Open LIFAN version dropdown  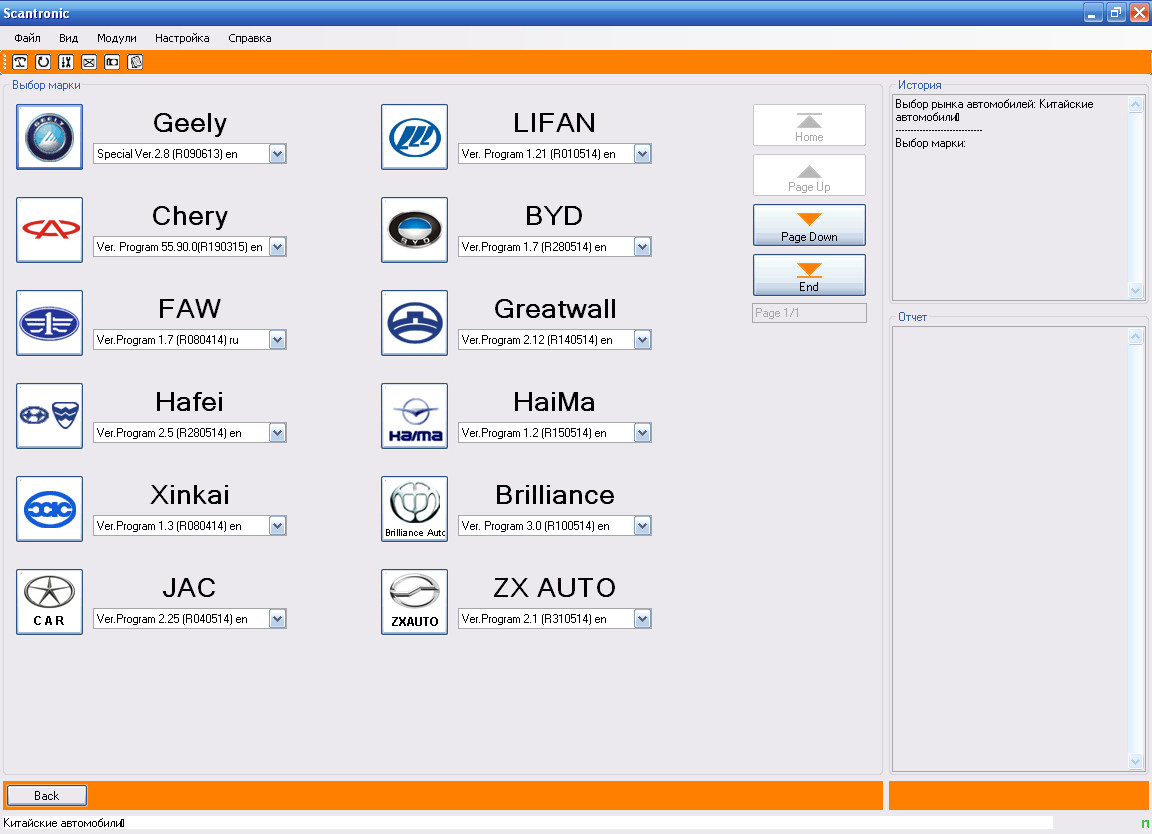coord(642,154)
